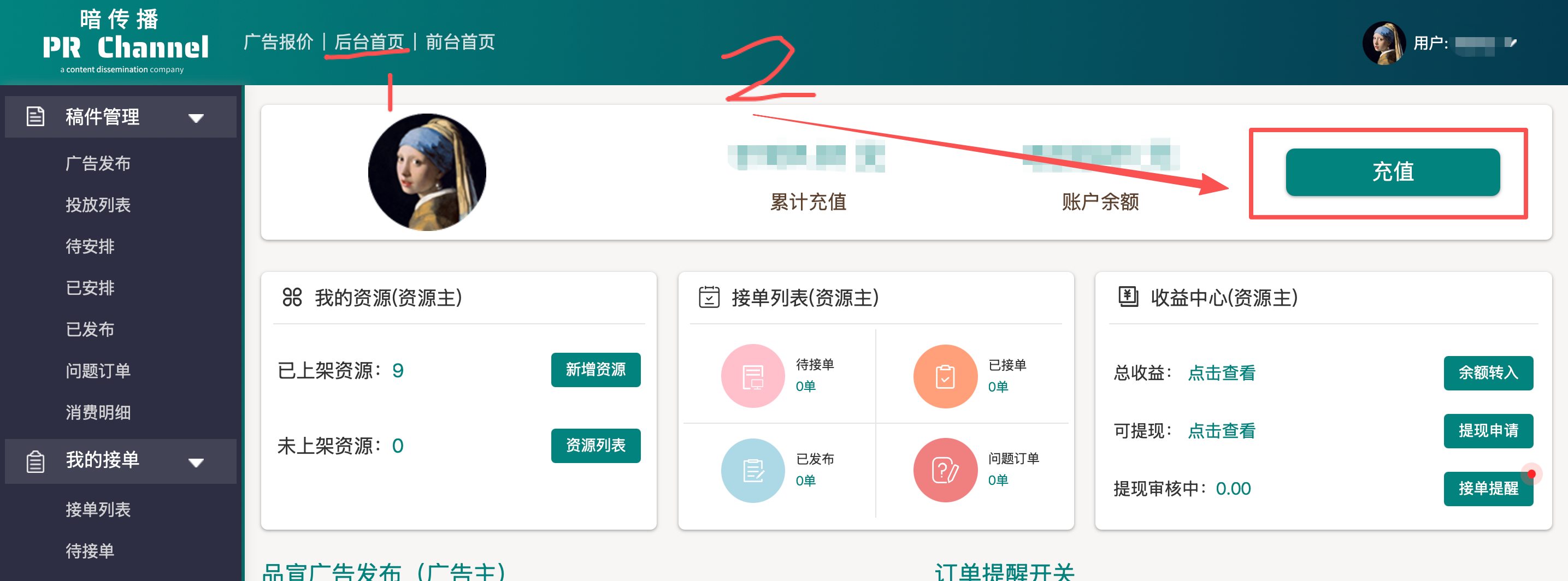Viewport: 1568px width, 581px height.
Task: Click the 提现申请 withdrawal button
Action: (1488, 431)
